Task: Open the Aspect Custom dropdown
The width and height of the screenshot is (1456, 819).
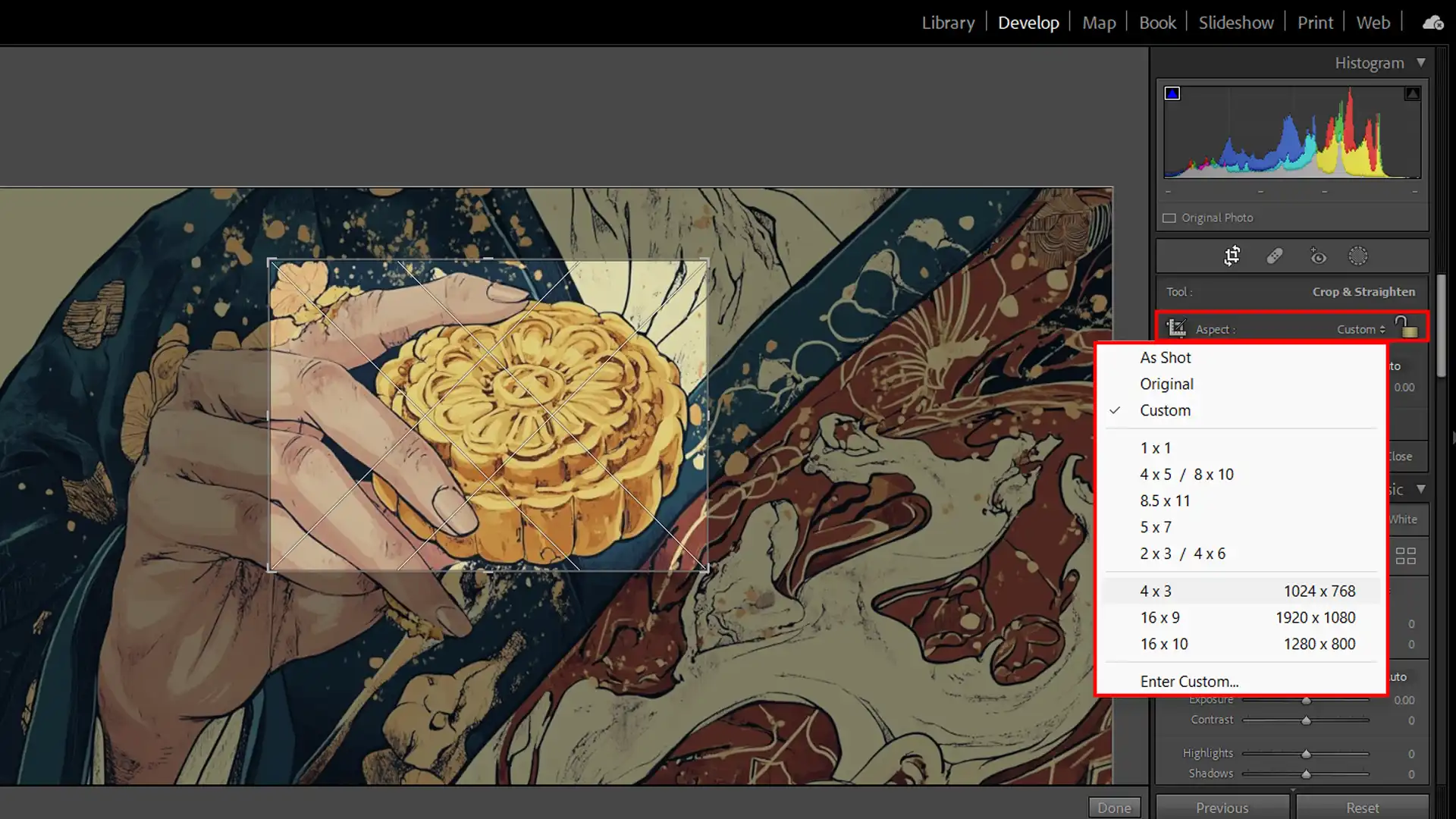Action: pos(1360,329)
